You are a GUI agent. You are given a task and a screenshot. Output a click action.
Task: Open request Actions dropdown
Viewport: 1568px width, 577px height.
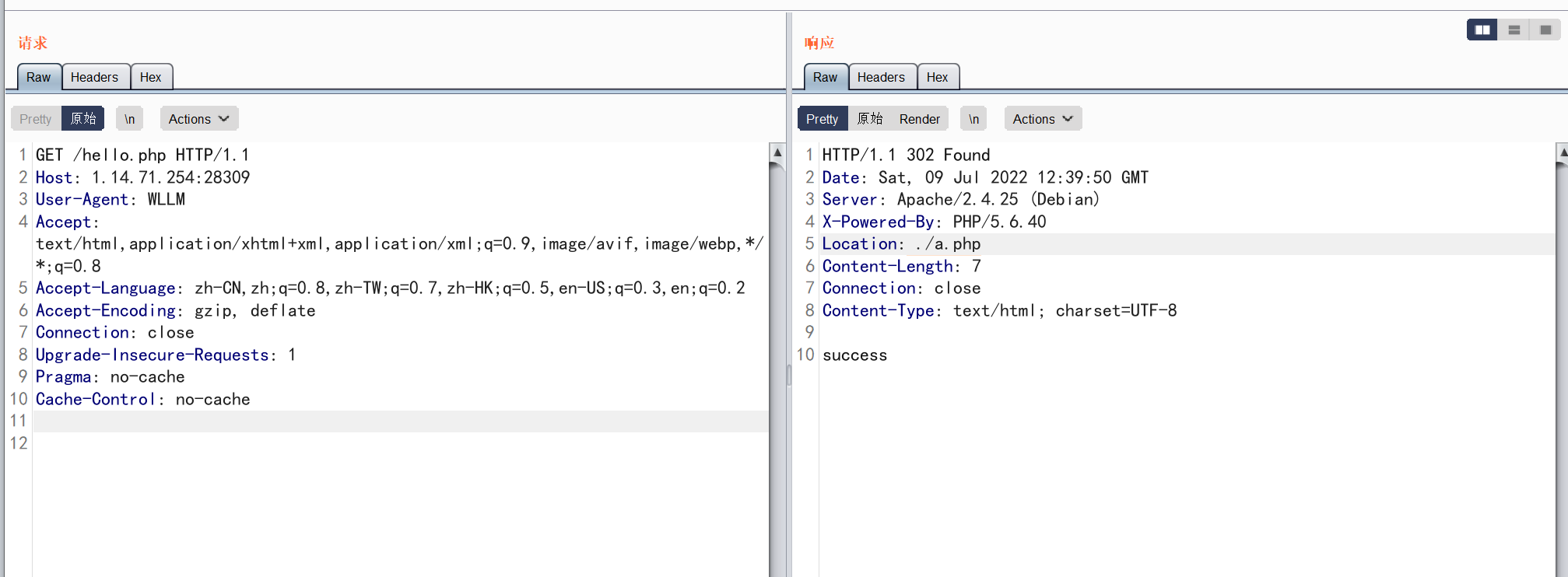click(x=199, y=119)
